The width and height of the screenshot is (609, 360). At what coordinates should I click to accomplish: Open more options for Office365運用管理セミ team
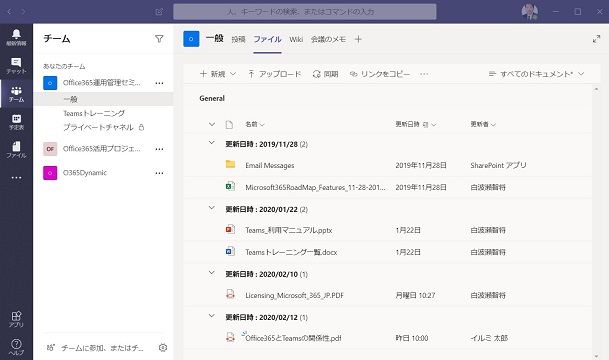[159, 83]
